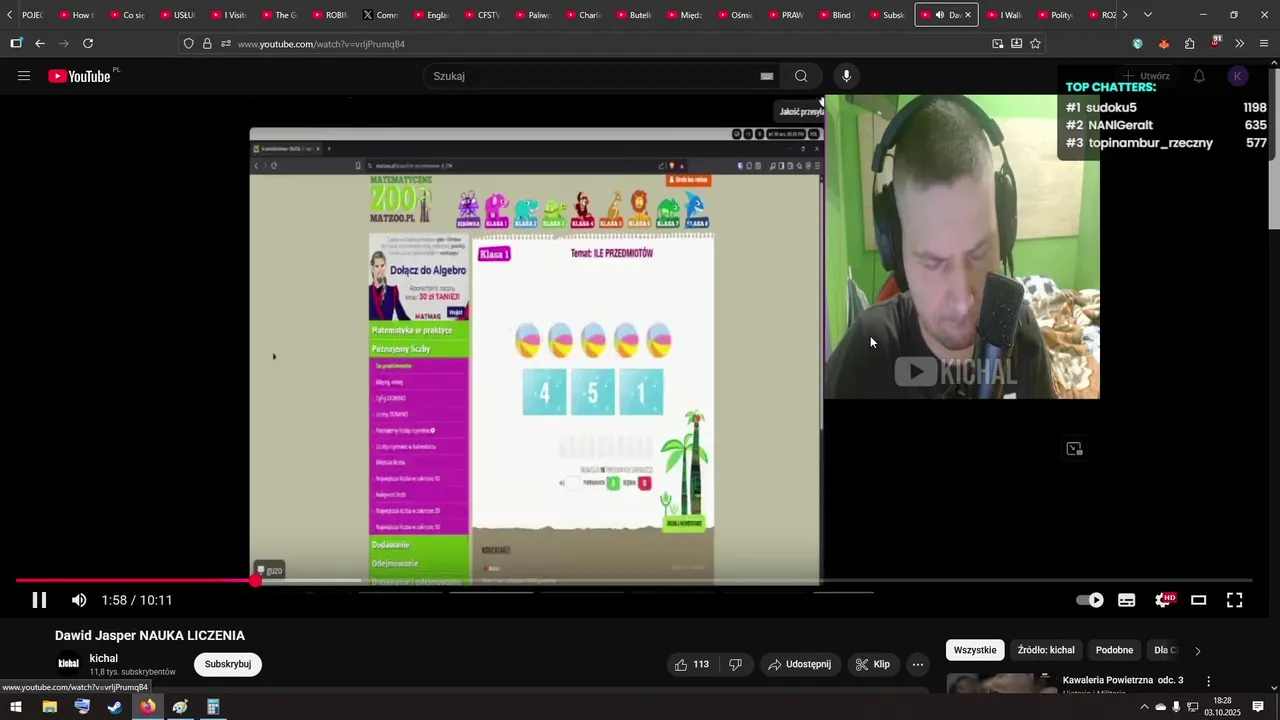Open more actions three-dot menu
Screen dimensions: 1280x720
(x=918, y=664)
